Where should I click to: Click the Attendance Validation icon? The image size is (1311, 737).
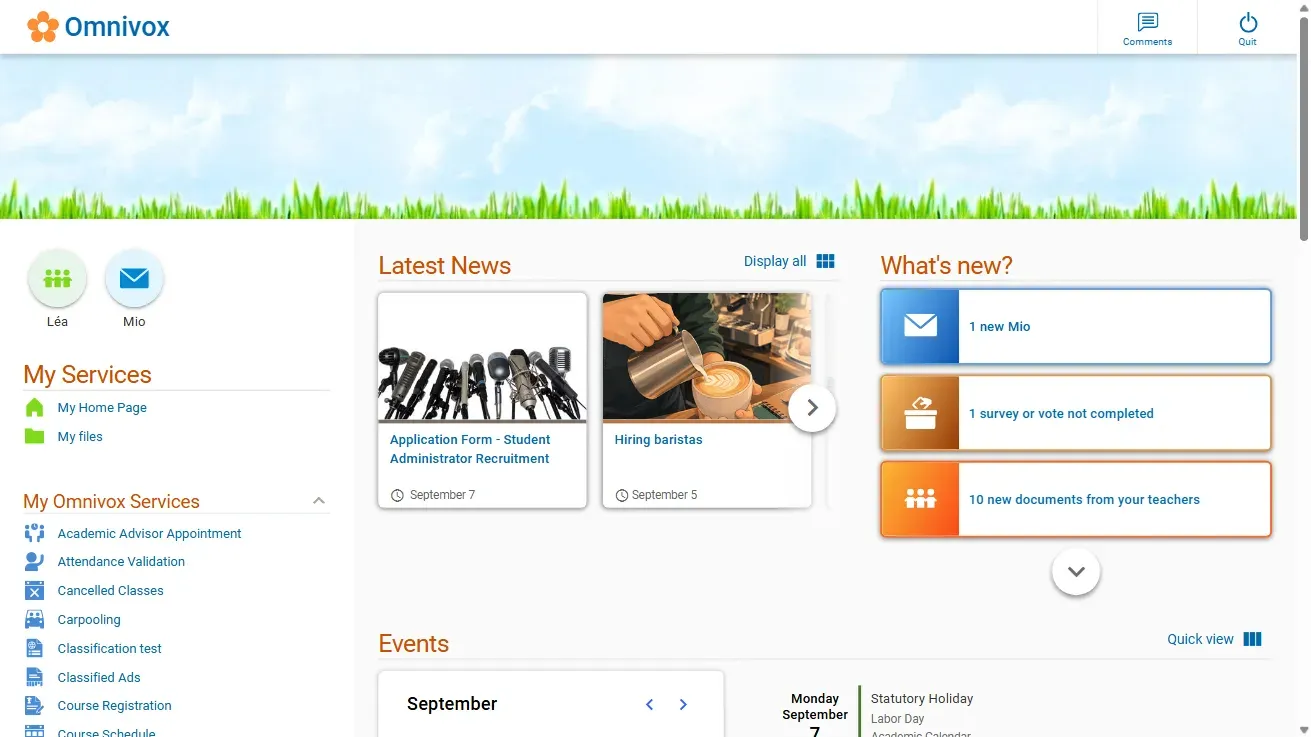click(35, 561)
